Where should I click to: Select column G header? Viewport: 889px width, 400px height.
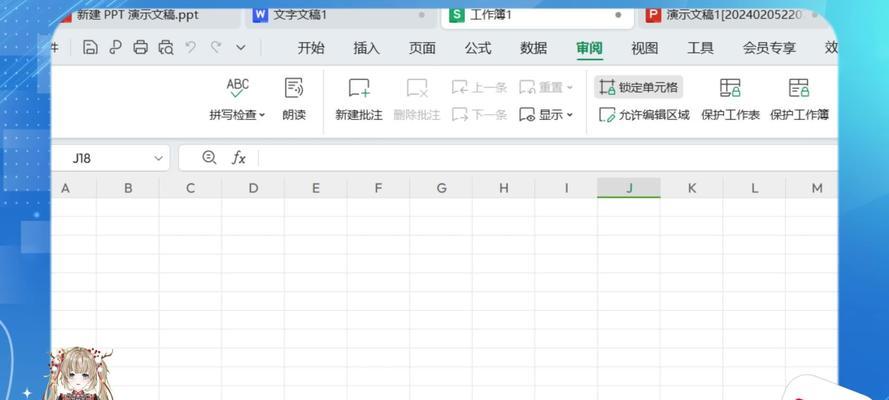(441, 188)
